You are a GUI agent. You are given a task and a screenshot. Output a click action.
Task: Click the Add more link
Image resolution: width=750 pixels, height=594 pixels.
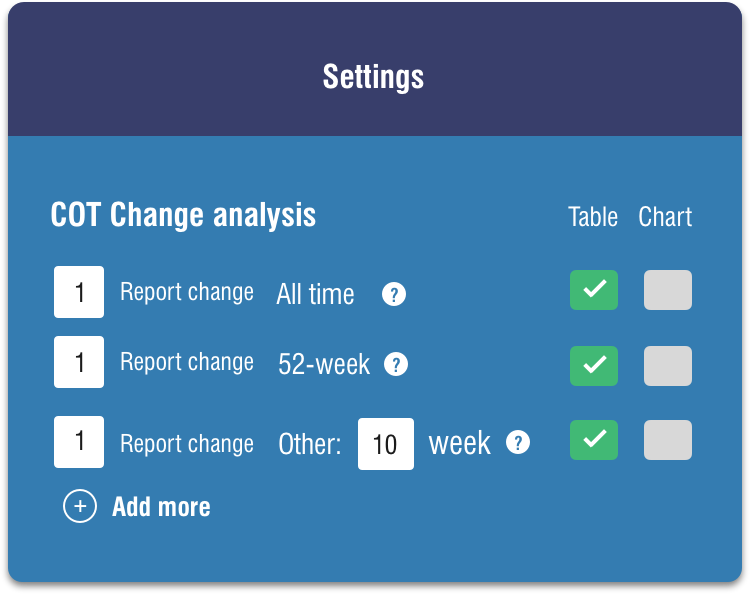(x=161, y=507)
